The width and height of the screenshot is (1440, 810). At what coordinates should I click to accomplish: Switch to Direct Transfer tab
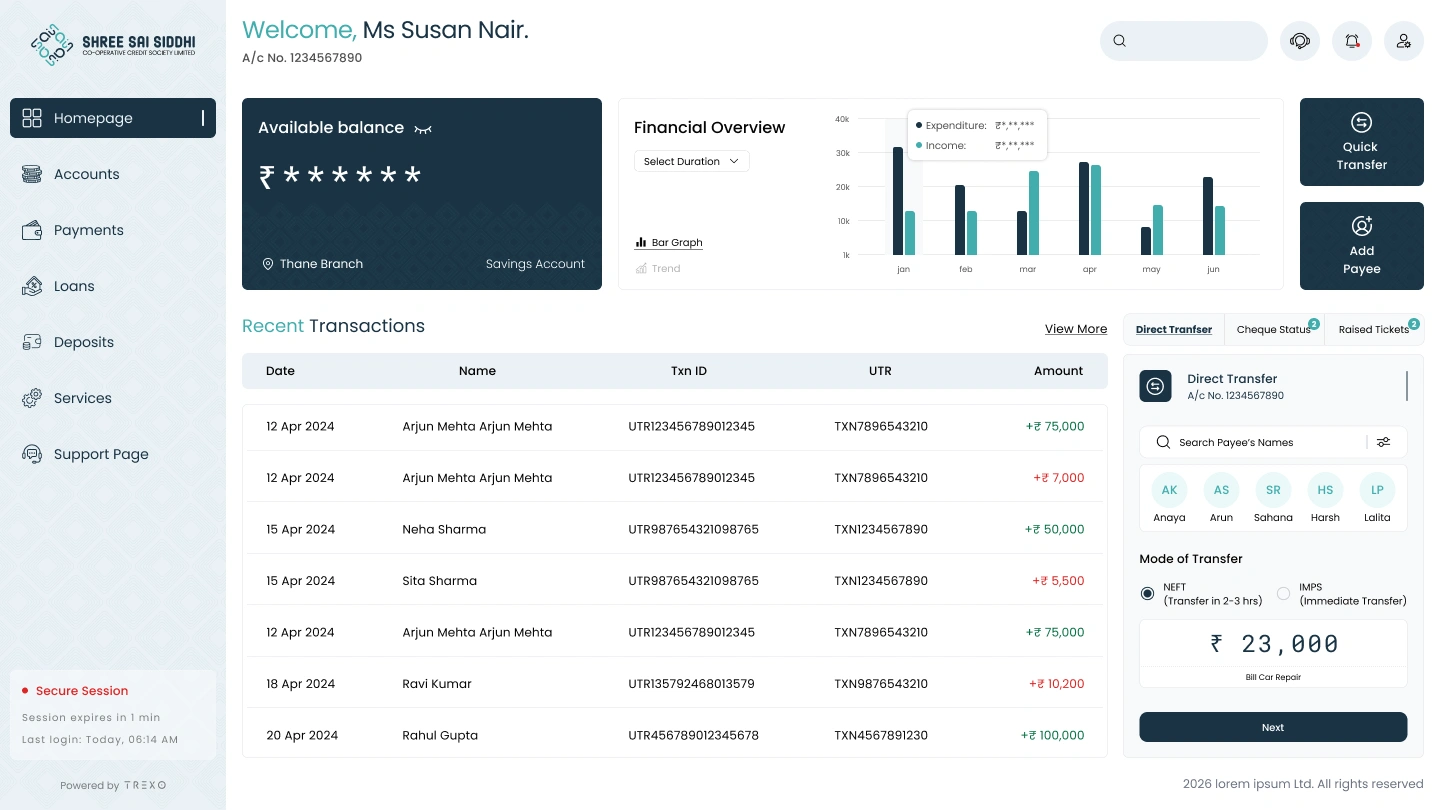1174,329
